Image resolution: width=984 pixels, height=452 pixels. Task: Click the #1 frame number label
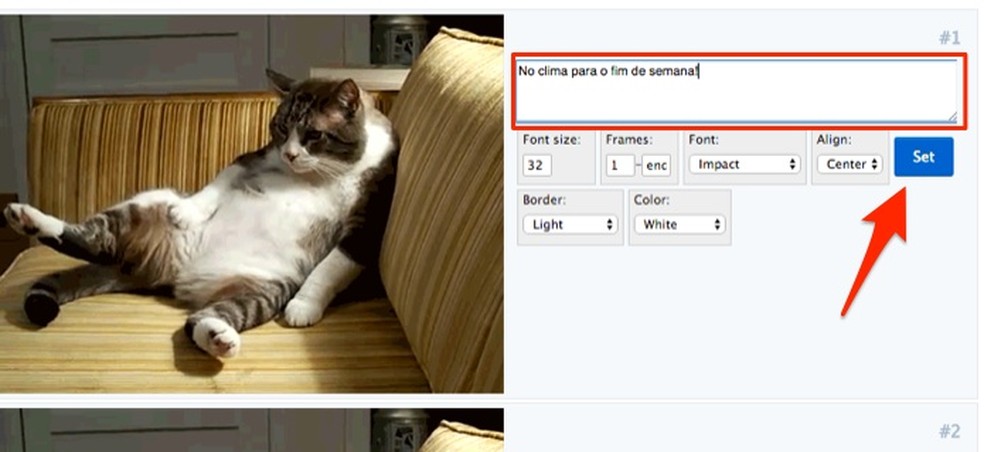949,38
